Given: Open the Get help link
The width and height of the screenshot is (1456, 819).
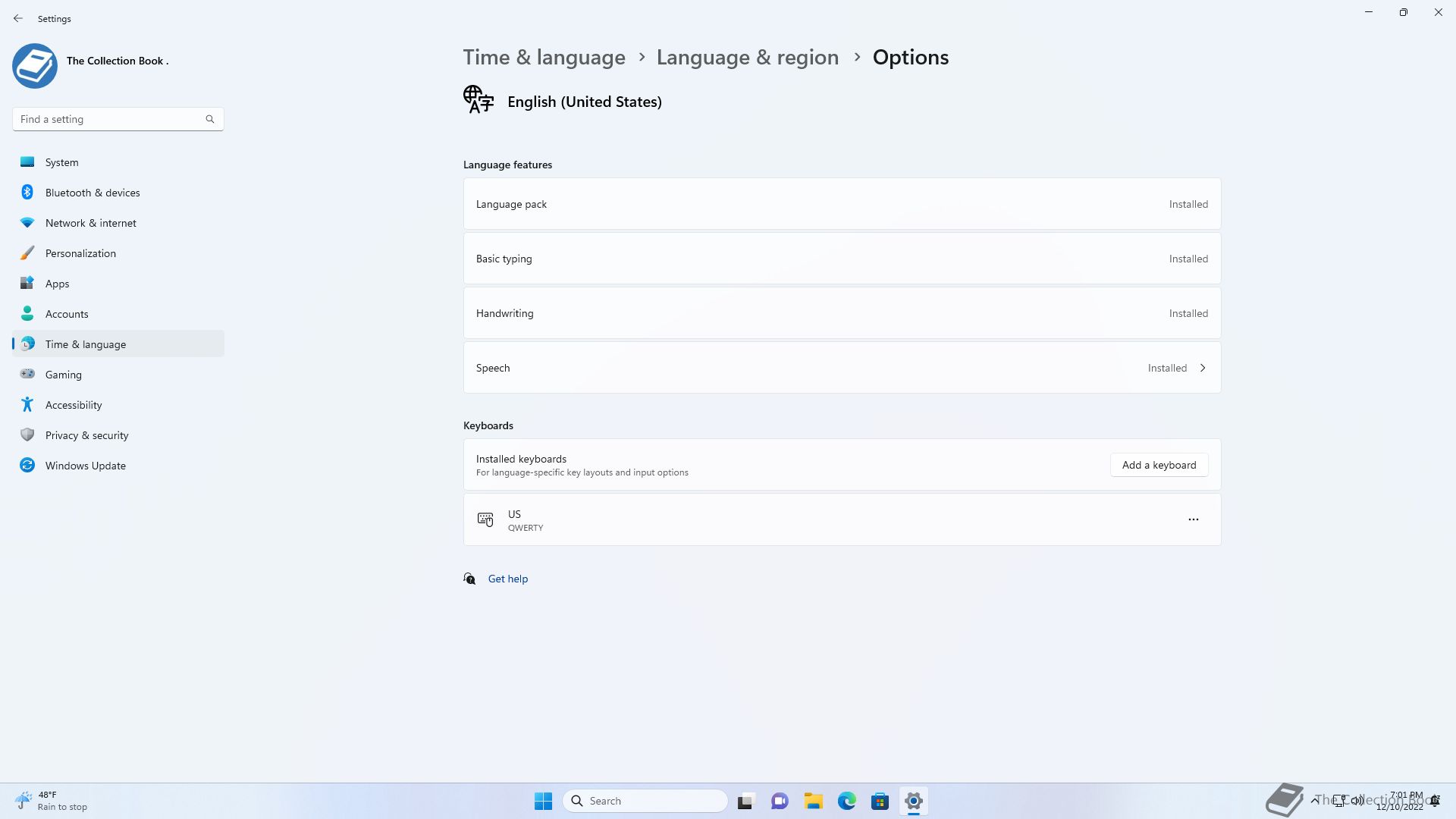Looking at the screenshot, I should pyautogui.click(x=507, y=579).
